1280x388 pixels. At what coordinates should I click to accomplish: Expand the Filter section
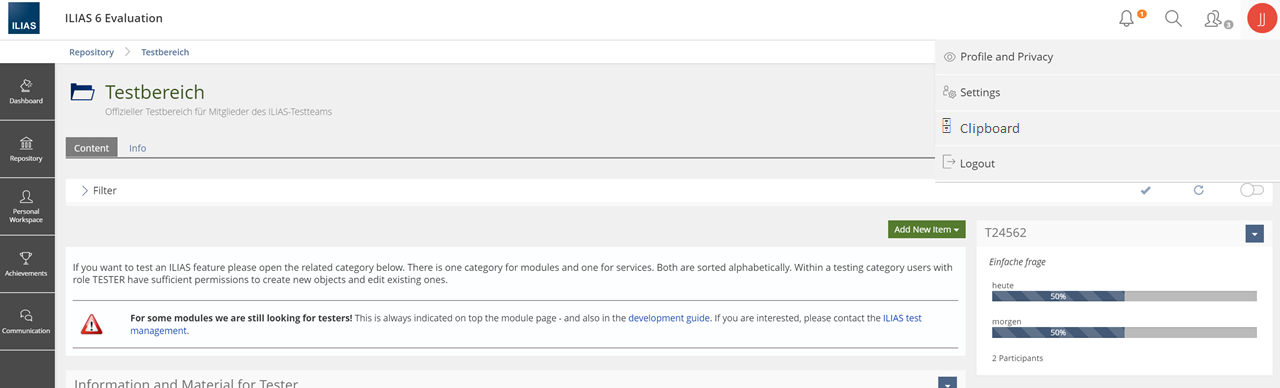click(x=98, y=190)
